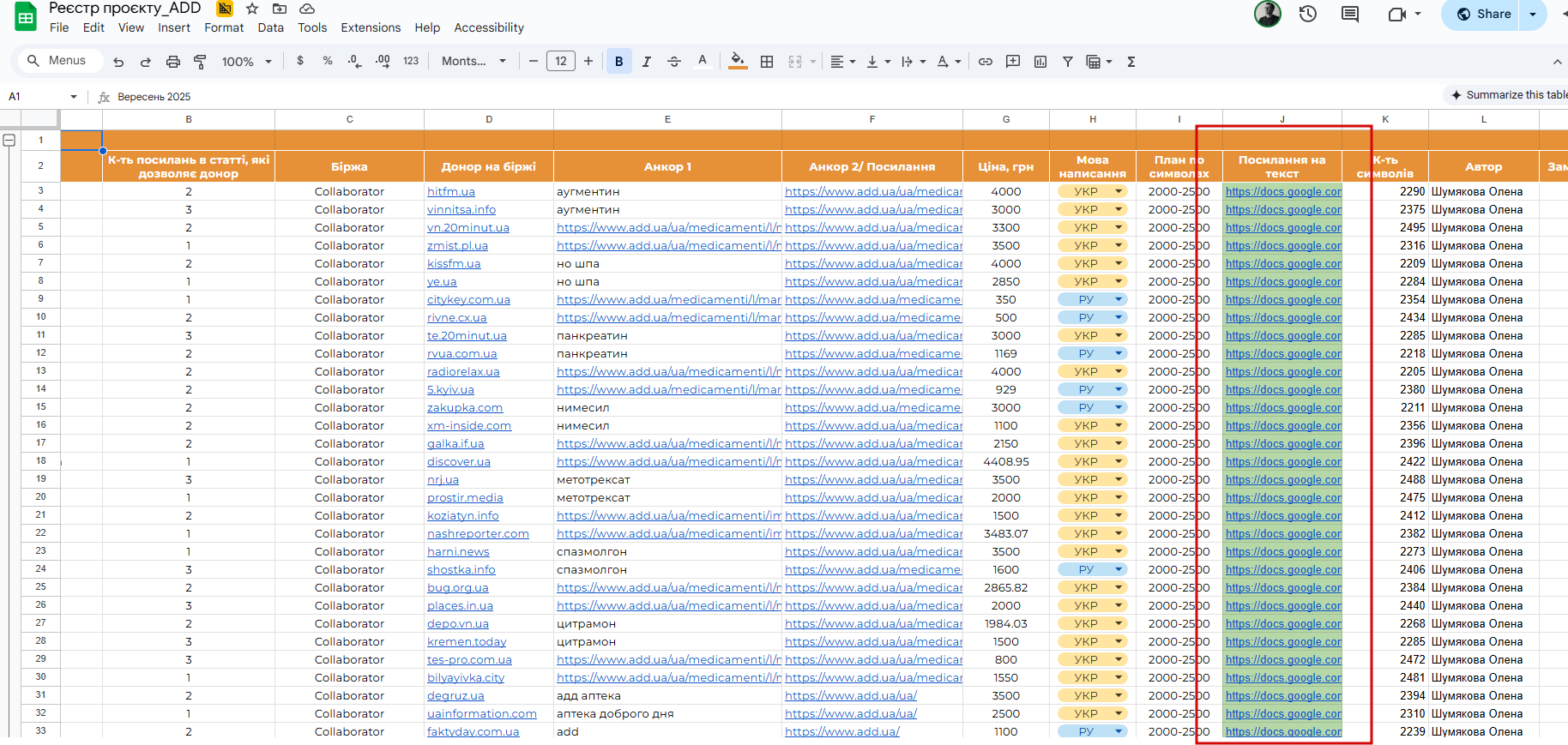1568x745 pixels.
Task: Select the Paint format tool
Action: click(x=200, y=62)
